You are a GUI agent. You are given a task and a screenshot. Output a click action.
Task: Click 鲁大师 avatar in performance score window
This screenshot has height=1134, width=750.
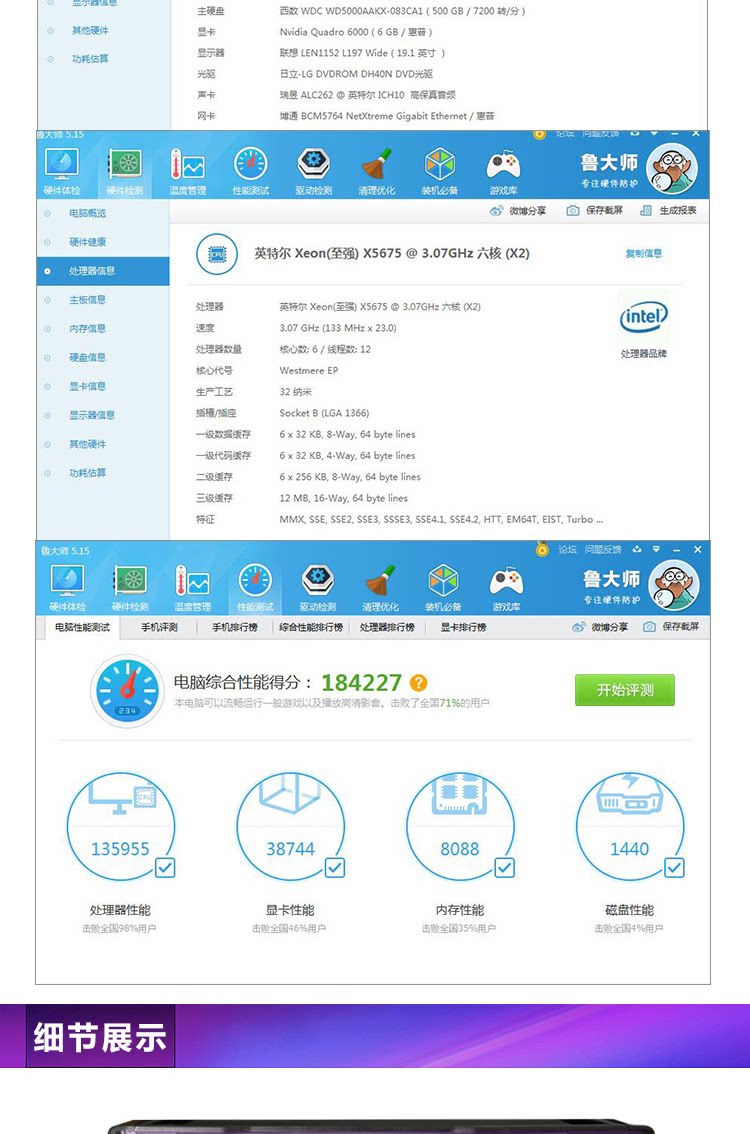point(674,585)
